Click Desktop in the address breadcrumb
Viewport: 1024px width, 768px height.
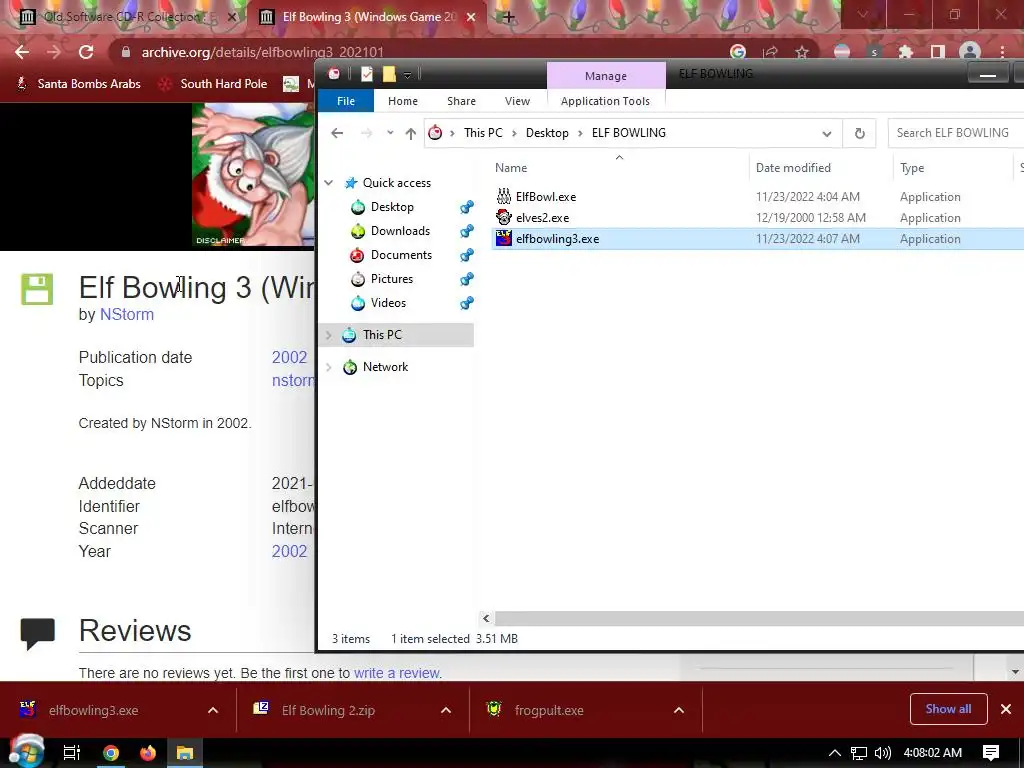click(547, 133)
